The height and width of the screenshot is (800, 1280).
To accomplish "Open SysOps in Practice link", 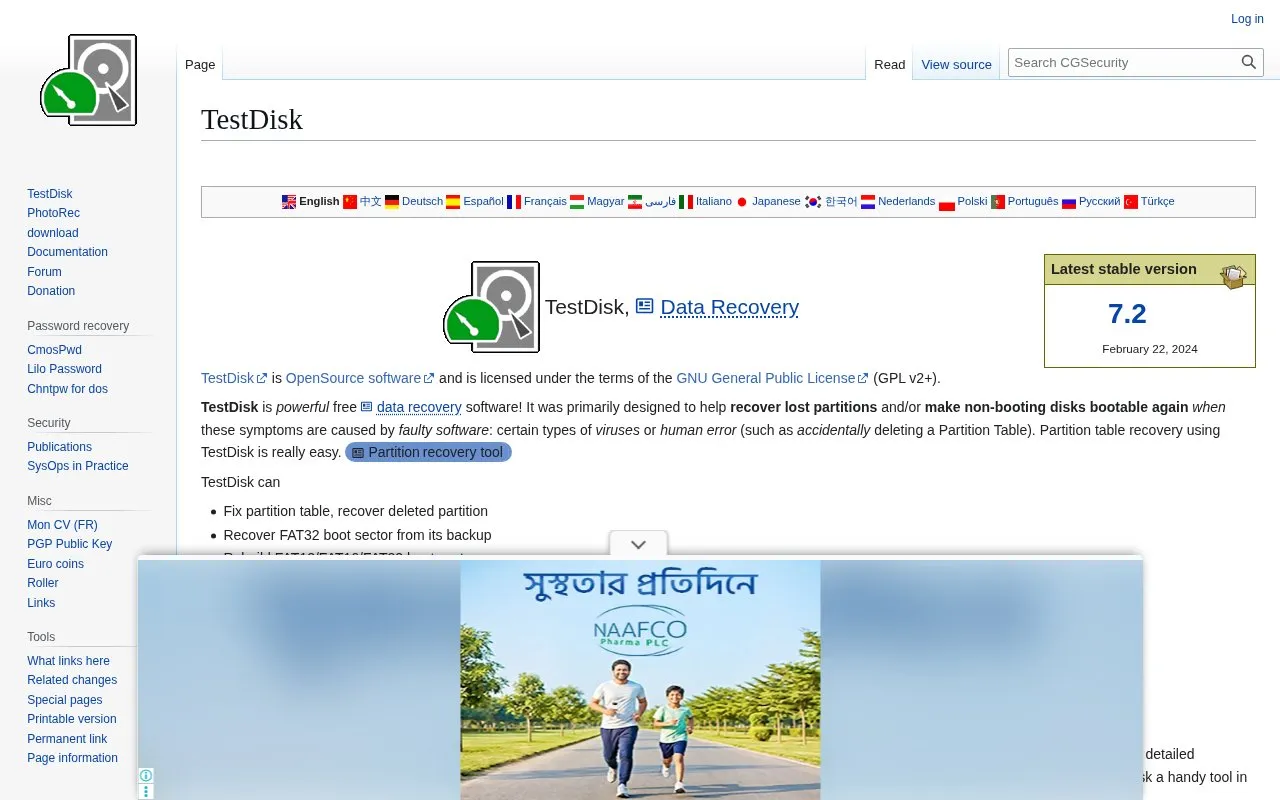I will click(x=78, y=466).
